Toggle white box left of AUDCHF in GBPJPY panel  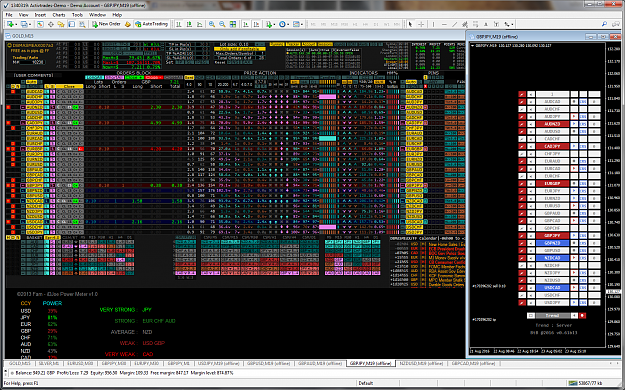click(x=522, y=109)
